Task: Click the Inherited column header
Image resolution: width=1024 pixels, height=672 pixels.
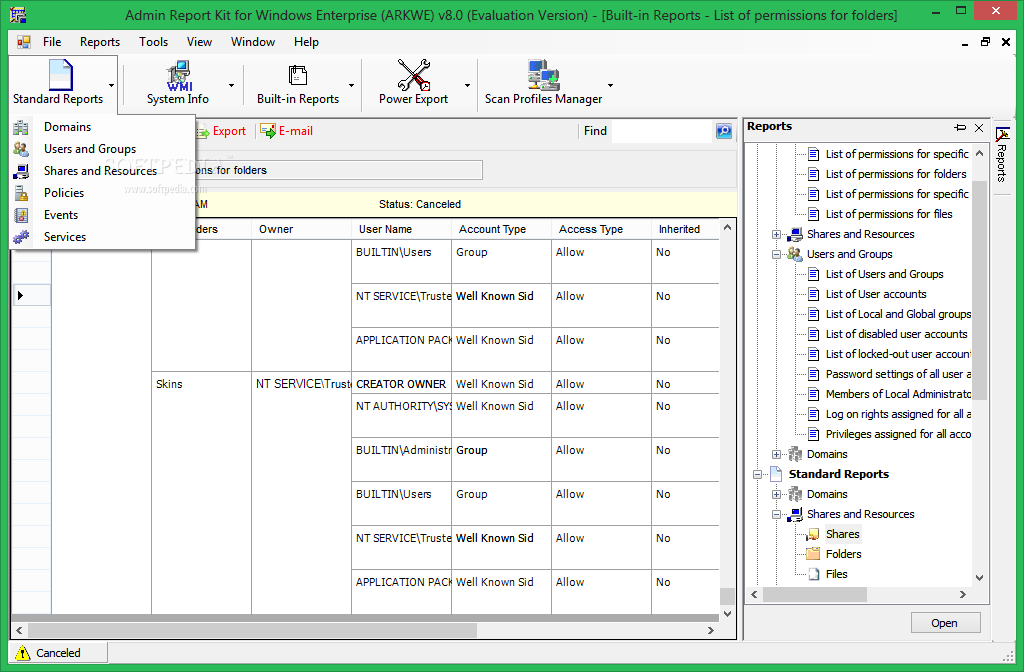Action: tap(685, 229)
